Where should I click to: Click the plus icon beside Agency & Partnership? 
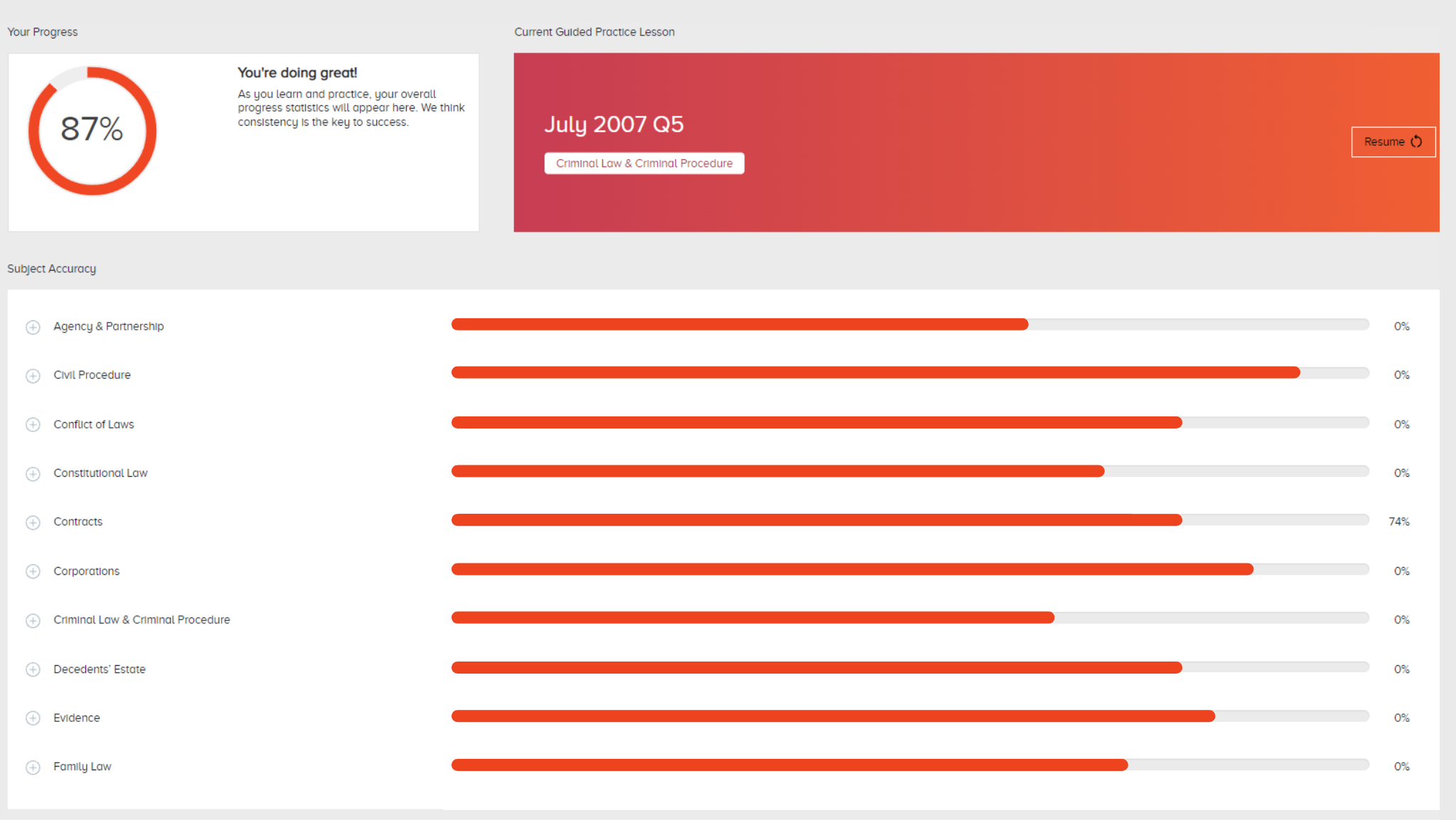pos(32,327)
